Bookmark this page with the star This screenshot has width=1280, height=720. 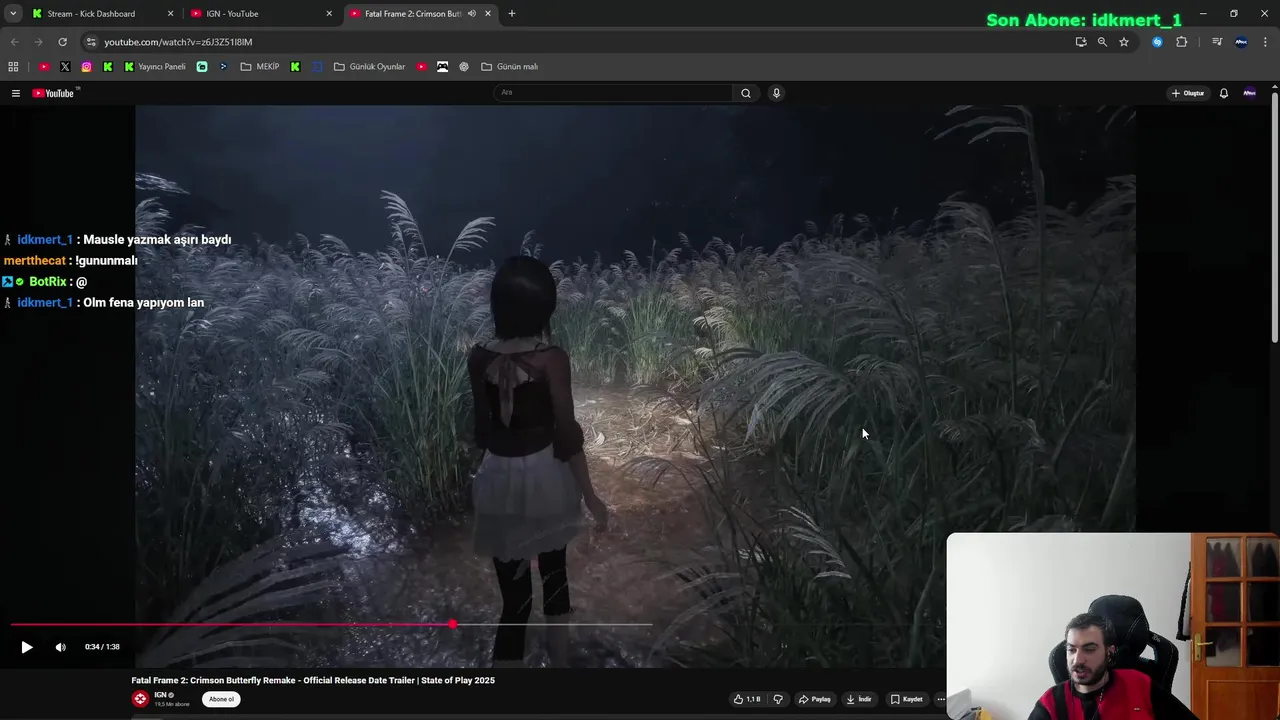(1124, 42)
